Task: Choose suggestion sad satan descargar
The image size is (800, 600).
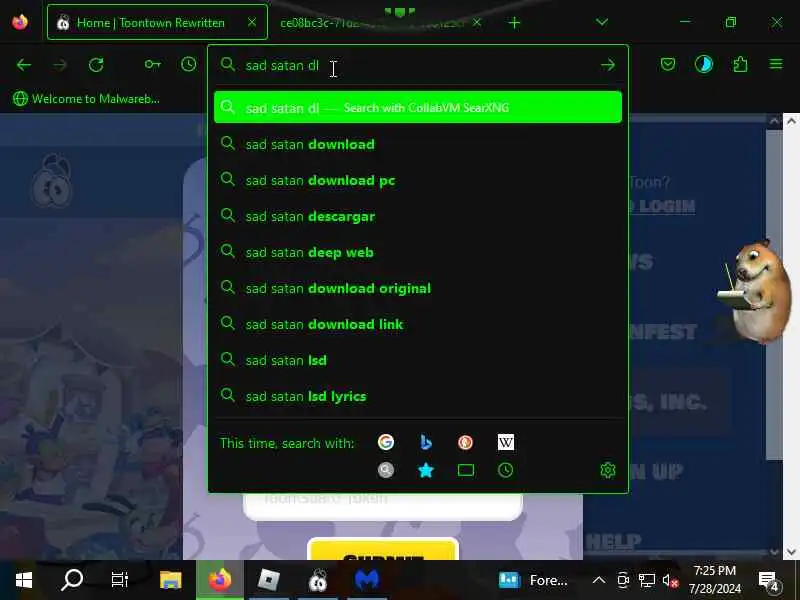Action: tap(418, 216)
